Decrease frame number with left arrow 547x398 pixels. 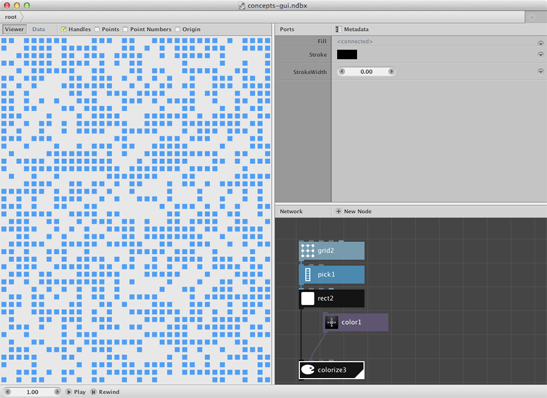tap(8, 392)
